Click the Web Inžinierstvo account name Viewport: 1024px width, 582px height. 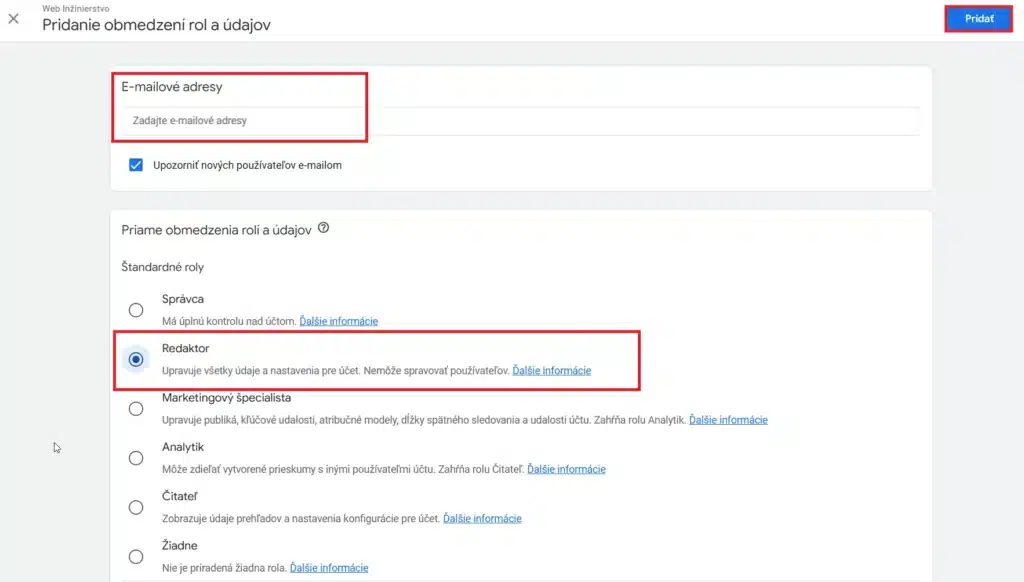[75, 8]
